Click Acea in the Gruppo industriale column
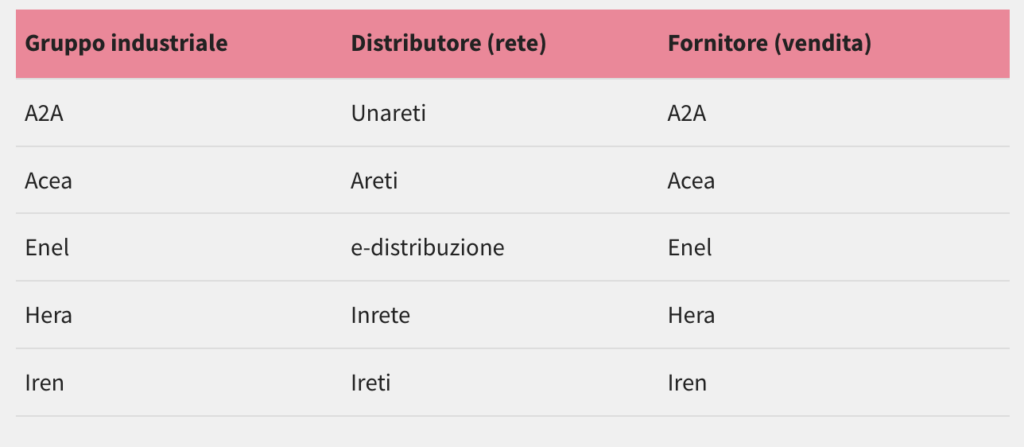 [x=49, y=181]
